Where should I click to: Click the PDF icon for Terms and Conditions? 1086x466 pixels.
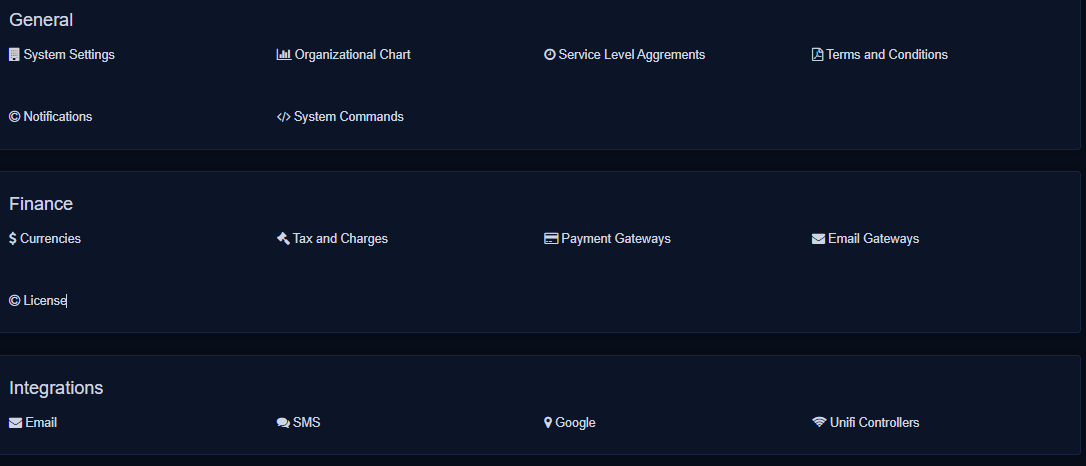817,55
